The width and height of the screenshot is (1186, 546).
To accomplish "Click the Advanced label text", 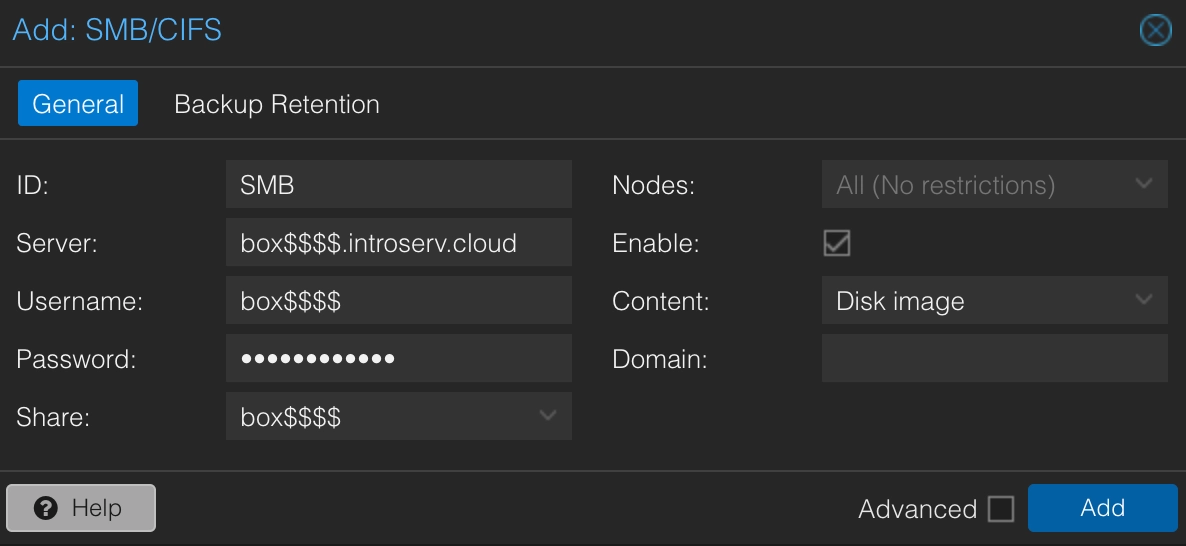I will coord(917,509).
